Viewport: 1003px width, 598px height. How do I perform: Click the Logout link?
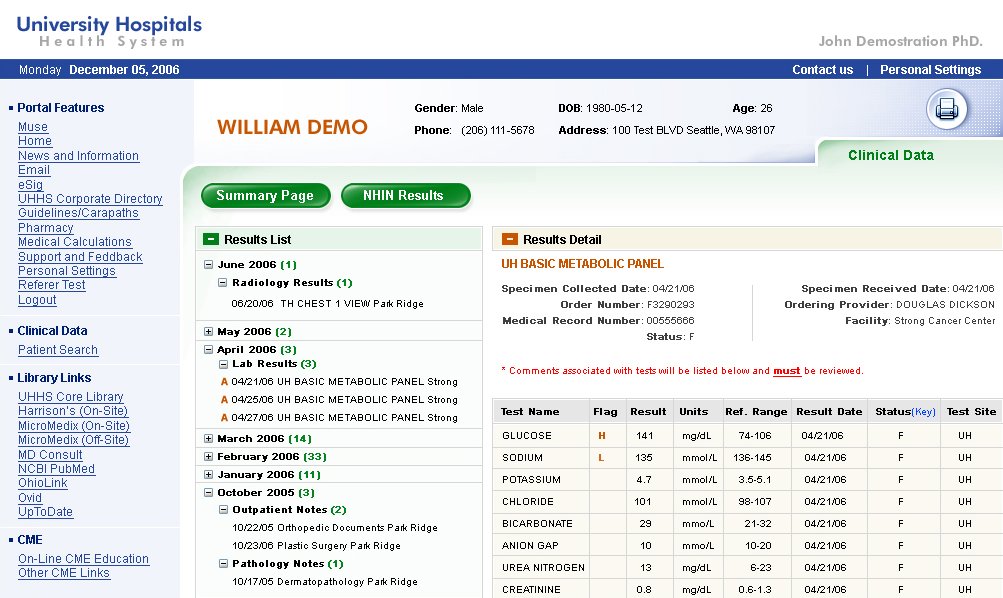(x=37, y=299)
